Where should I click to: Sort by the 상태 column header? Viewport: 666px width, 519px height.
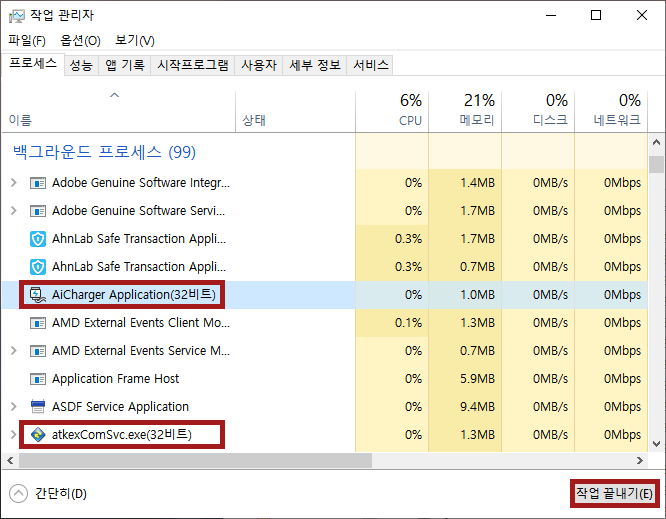tap(295, 112)
